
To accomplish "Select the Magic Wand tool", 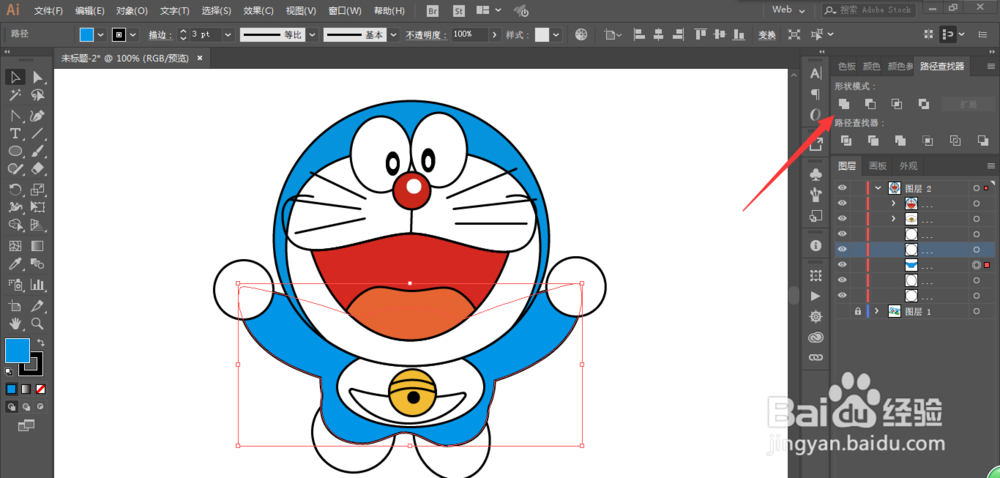I will click(15, 96).
